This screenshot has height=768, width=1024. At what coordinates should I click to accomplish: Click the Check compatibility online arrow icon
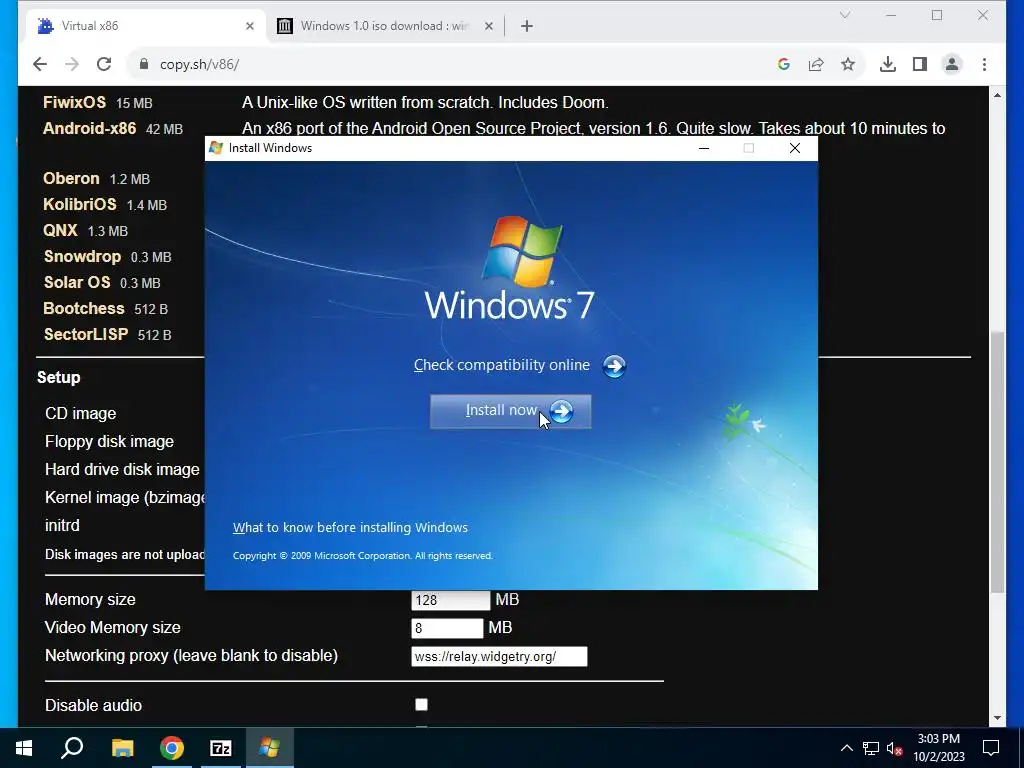point(614,366)
